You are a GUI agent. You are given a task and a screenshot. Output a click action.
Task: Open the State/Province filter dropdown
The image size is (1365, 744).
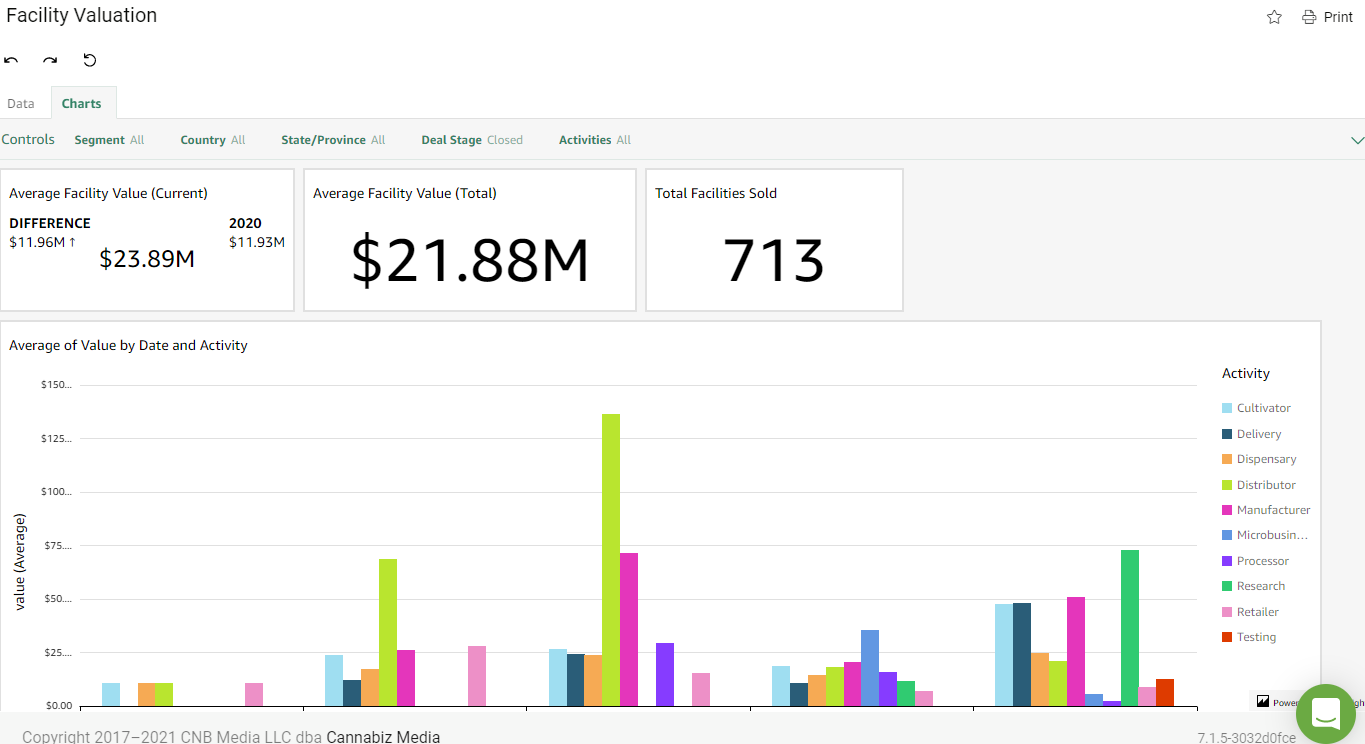coord(332,140)
